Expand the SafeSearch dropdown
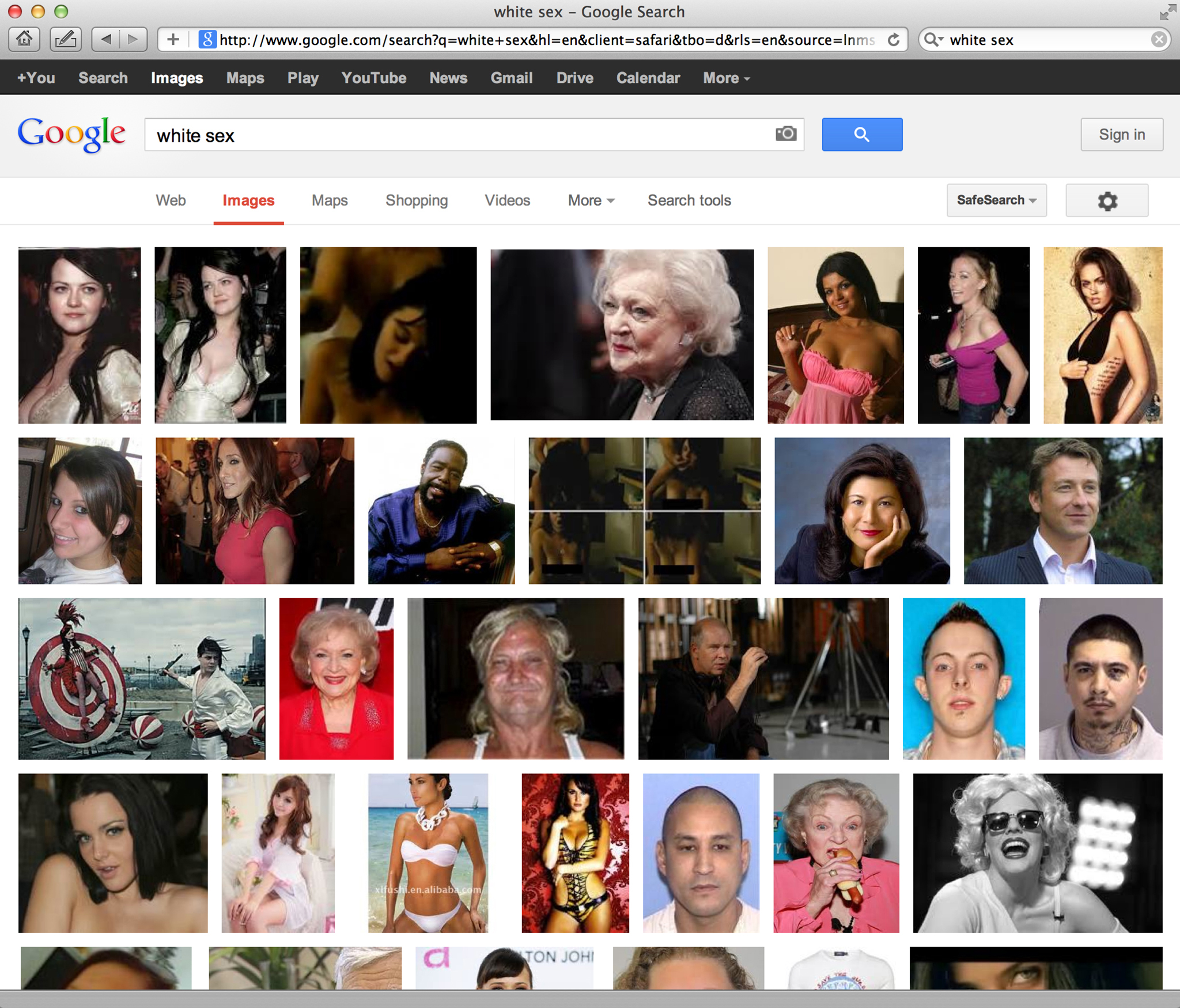This screenshot has width=1180, height=1008. click(x=996, y=200)
